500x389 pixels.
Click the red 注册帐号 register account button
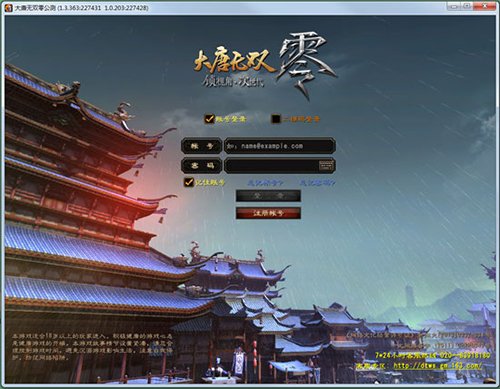click(268, 213)
